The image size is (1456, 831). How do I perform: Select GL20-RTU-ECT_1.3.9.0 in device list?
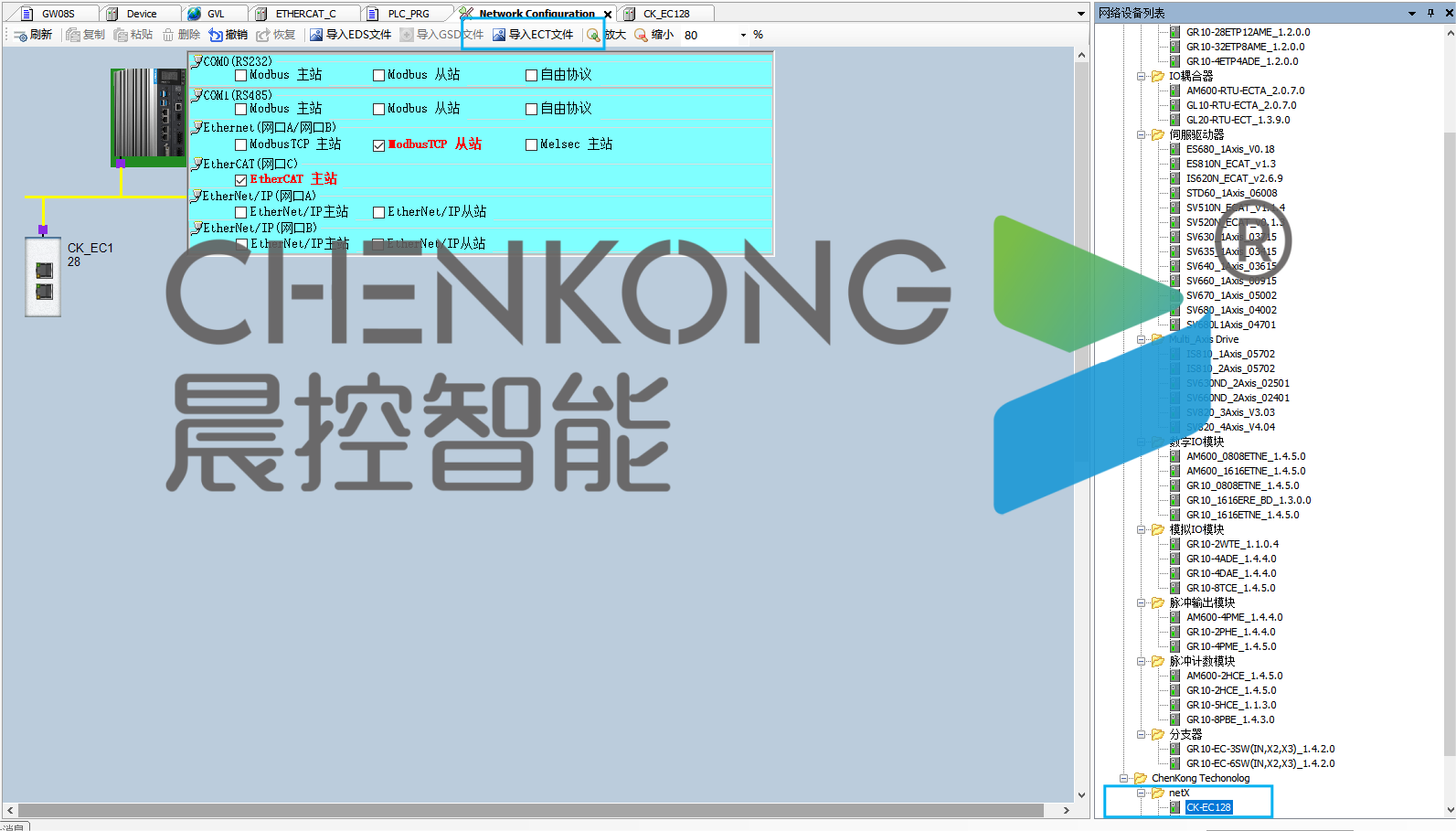pos(1238,120)
